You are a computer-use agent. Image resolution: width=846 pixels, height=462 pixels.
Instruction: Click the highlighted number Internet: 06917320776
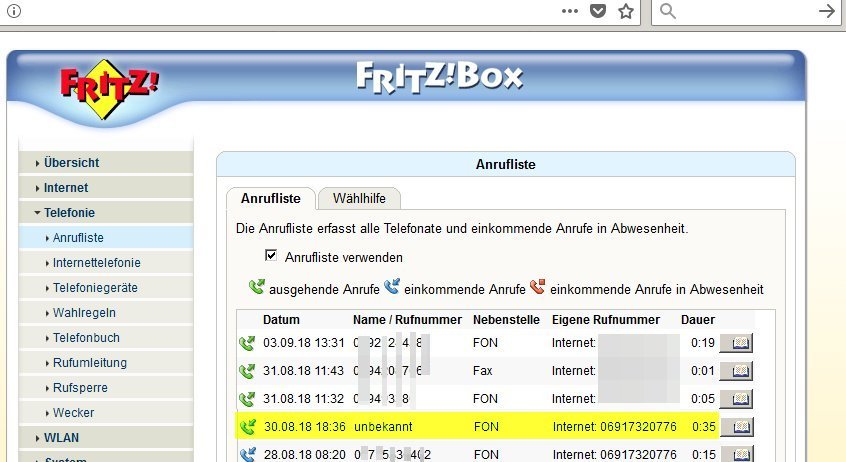[615, 427]
